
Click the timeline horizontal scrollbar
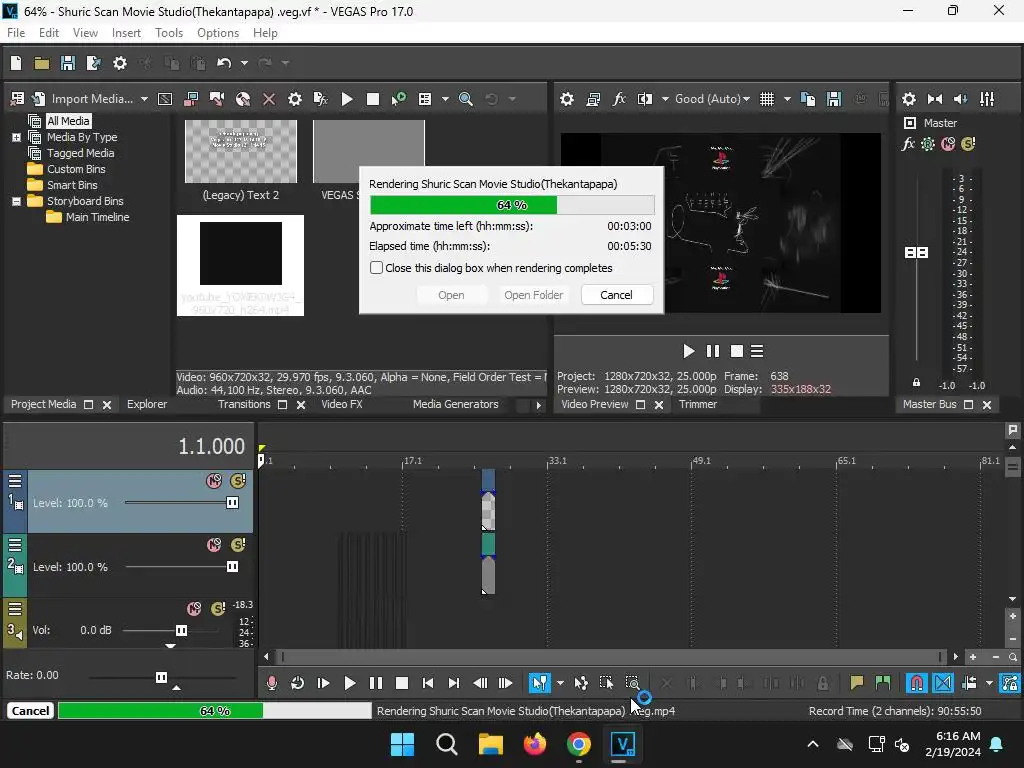tap(611, 656)
